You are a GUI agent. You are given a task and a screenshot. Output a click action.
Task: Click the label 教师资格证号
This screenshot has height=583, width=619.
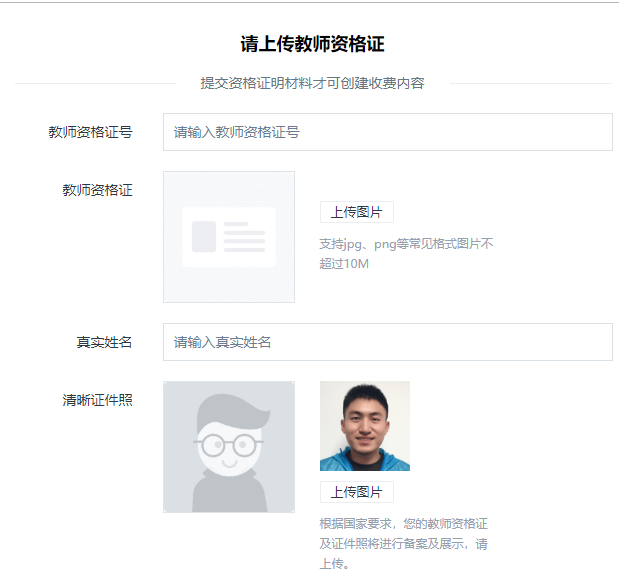click(90, 132)
